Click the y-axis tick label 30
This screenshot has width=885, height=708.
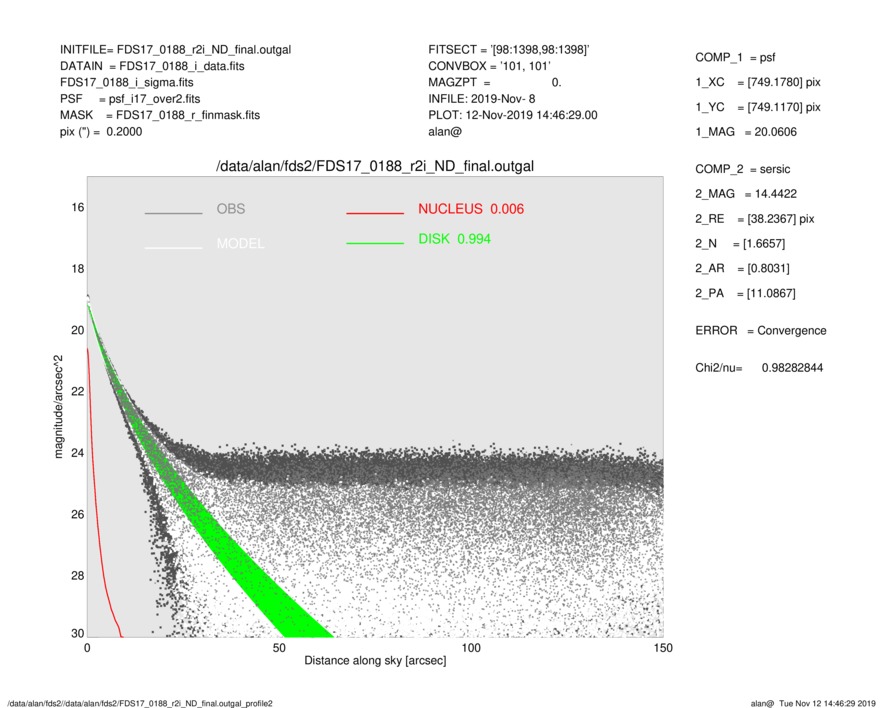coord(77,633)
